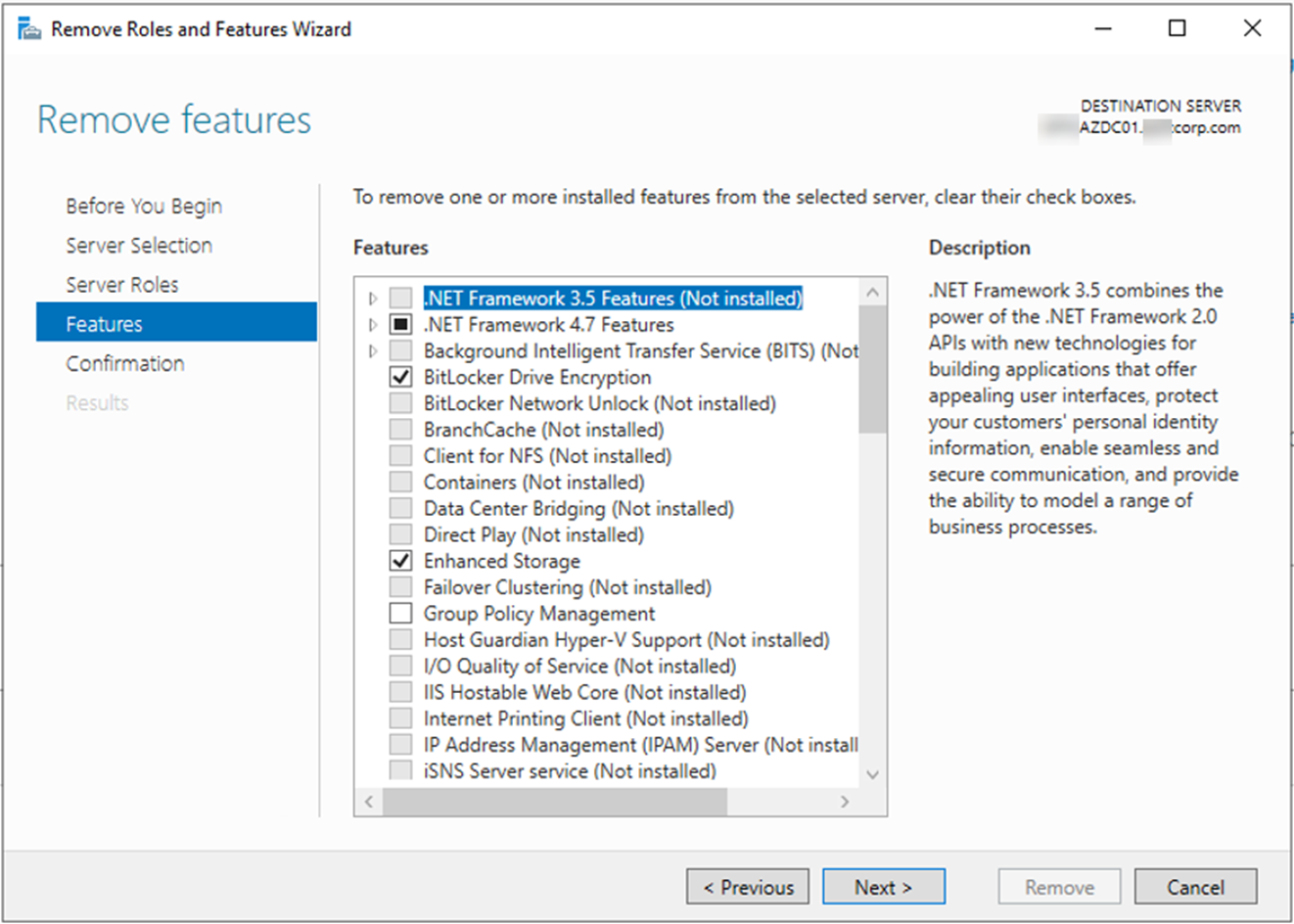Click the wizard icon in the title bar
Viewport: 1294px width, 924px height.
pyautogui.click(x=29, y=29)
